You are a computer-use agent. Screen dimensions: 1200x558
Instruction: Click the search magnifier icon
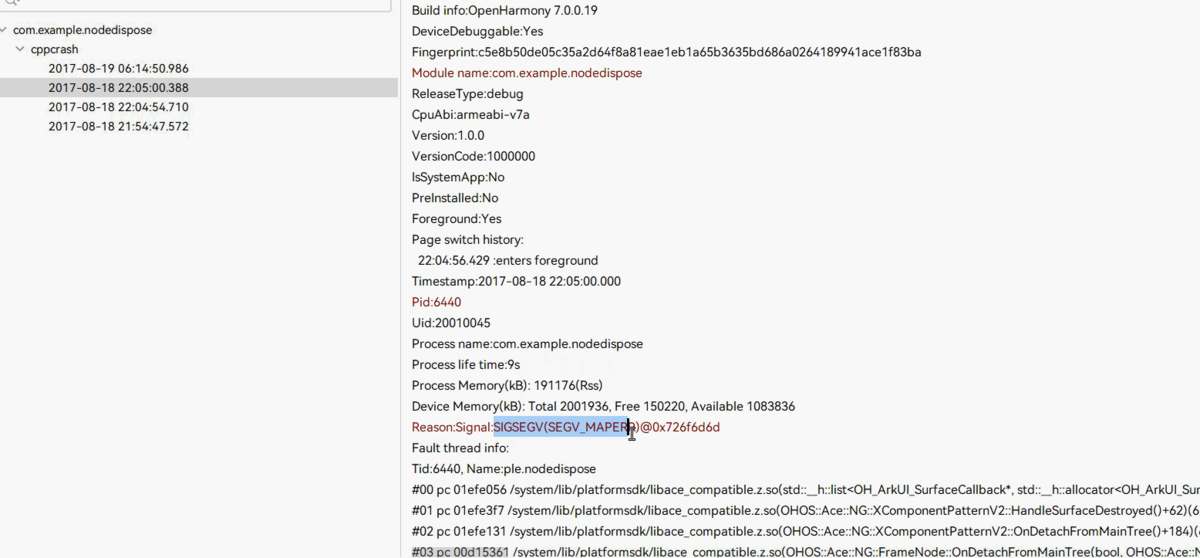coord(12,3)
